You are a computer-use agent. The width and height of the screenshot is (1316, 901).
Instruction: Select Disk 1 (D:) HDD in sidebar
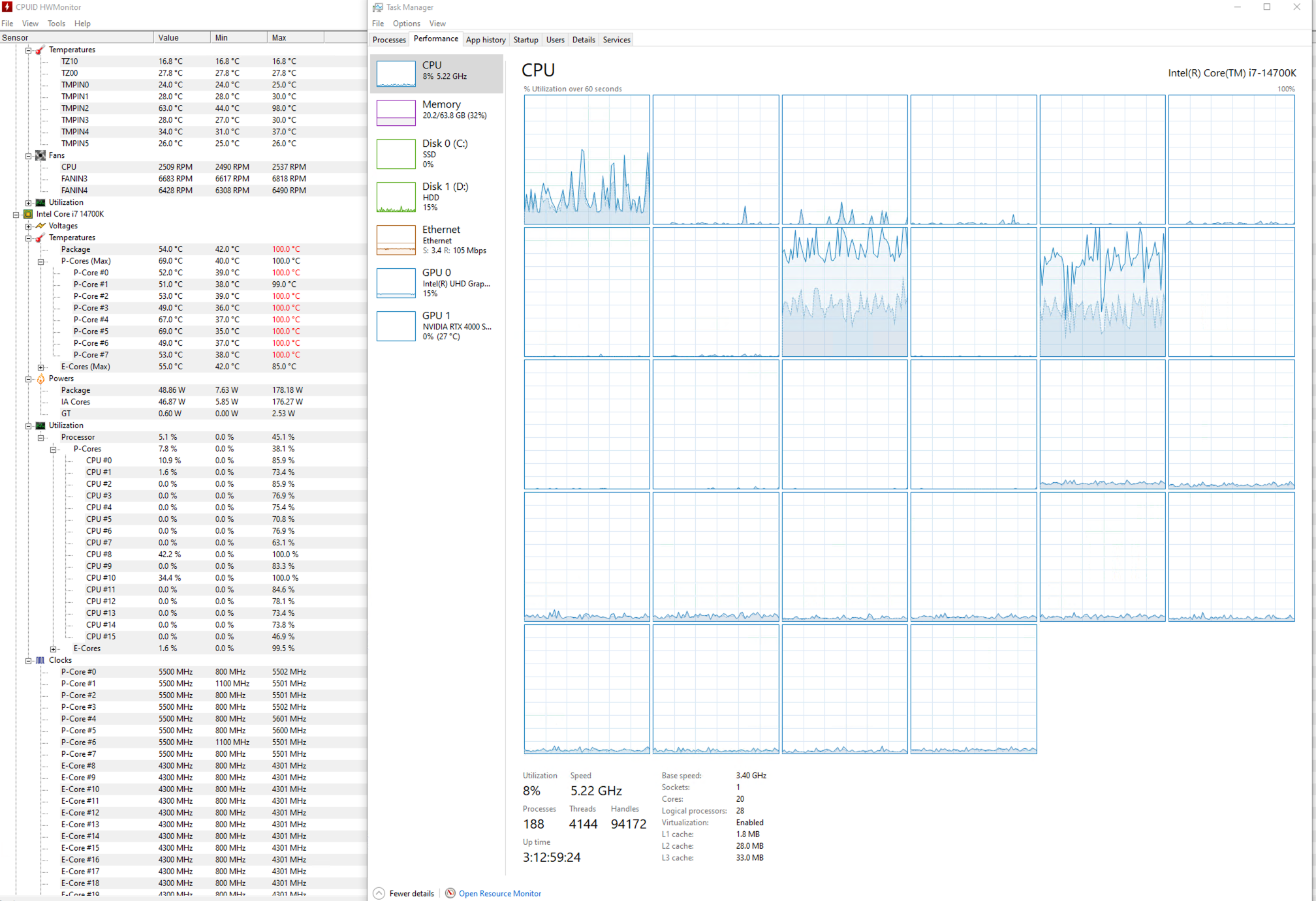[437, 196]
